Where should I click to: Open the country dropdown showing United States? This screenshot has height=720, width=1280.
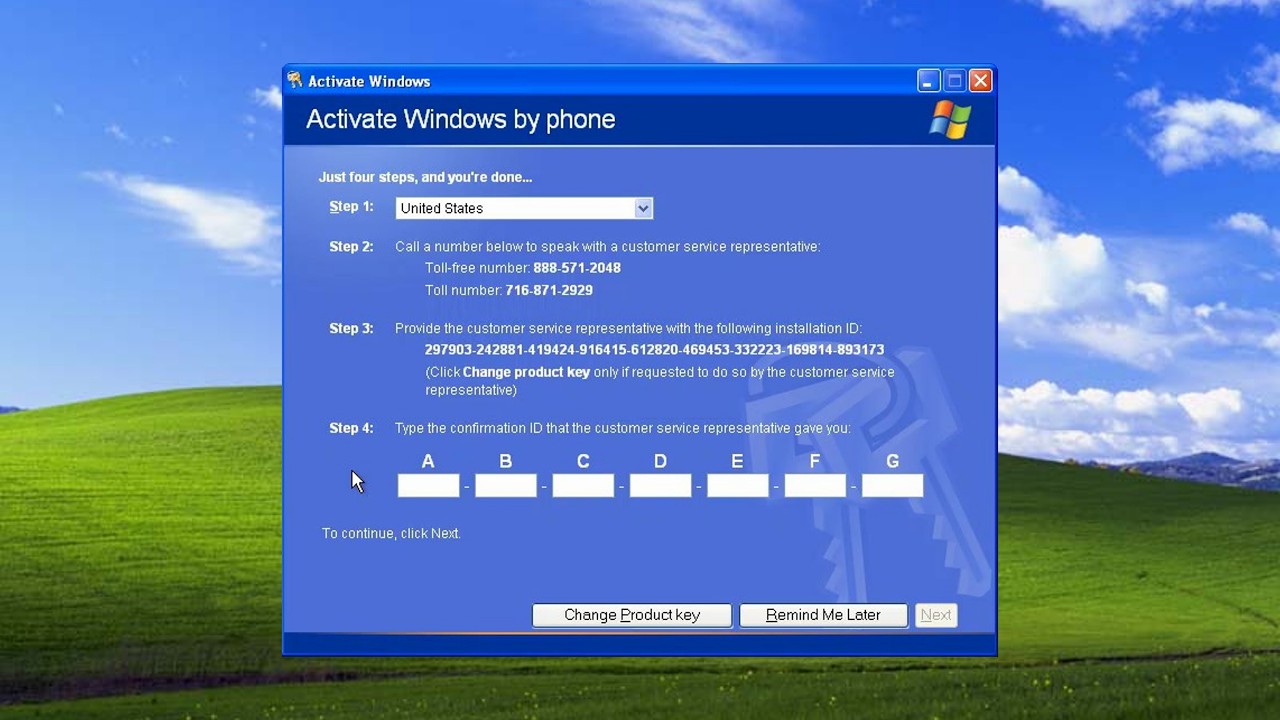pos(524,208)
